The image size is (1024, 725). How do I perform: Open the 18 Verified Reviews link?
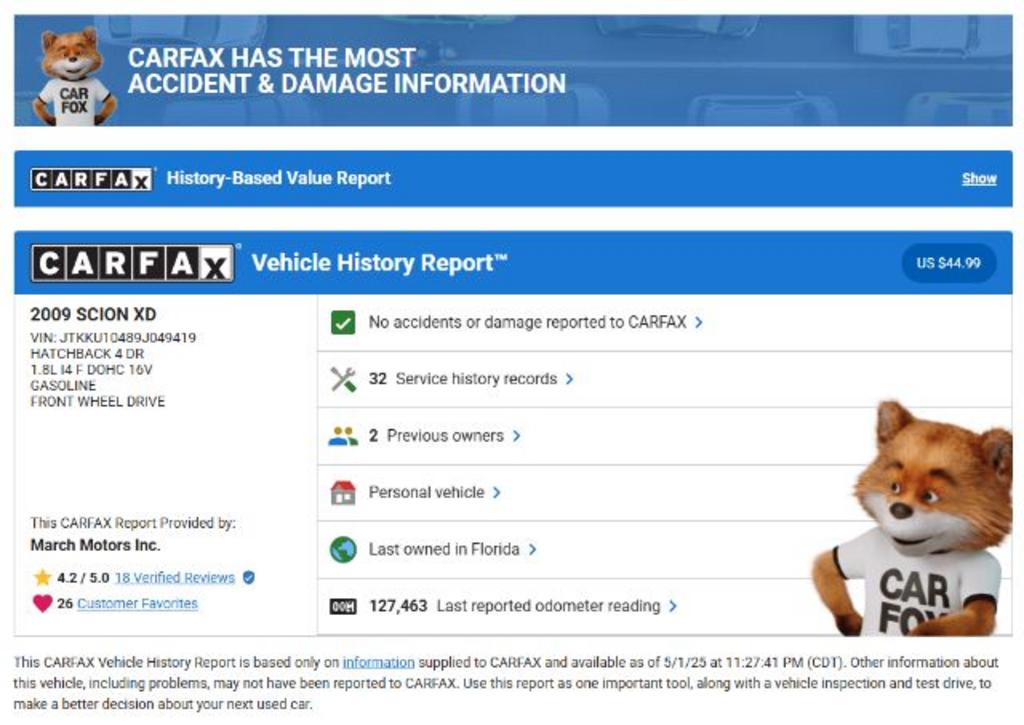click(174, 577)
